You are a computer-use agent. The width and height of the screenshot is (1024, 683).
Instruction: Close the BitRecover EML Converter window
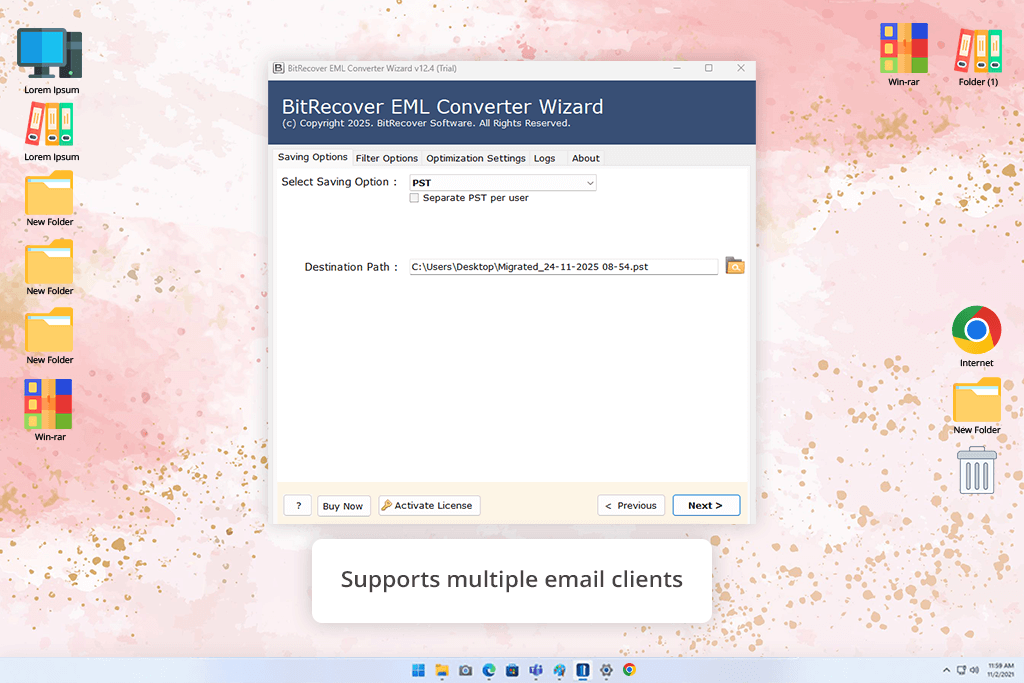[741, 68]
